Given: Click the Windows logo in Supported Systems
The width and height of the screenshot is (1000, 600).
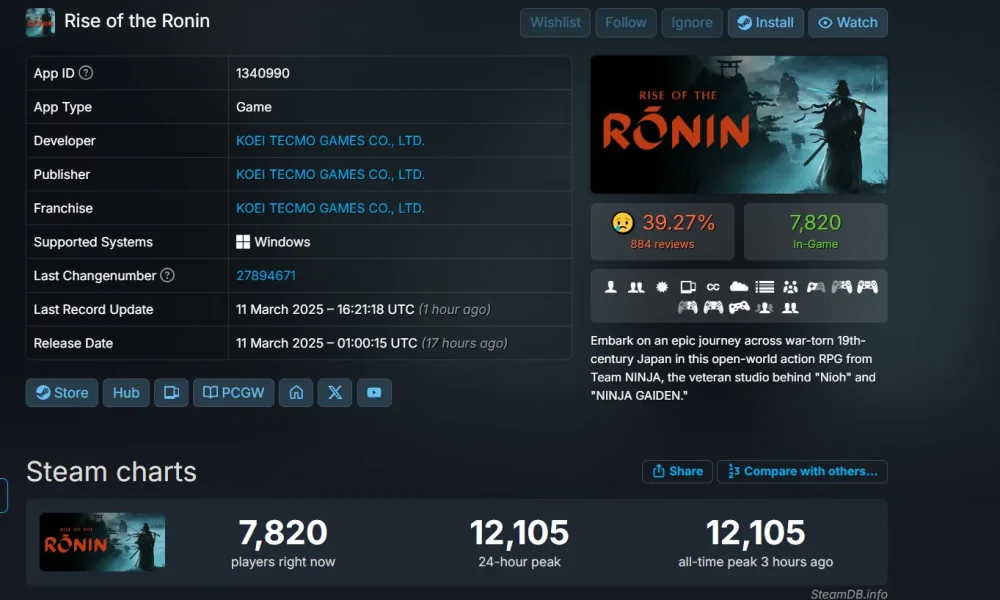Looking at the screenshot, I should [x=243, y=242].
